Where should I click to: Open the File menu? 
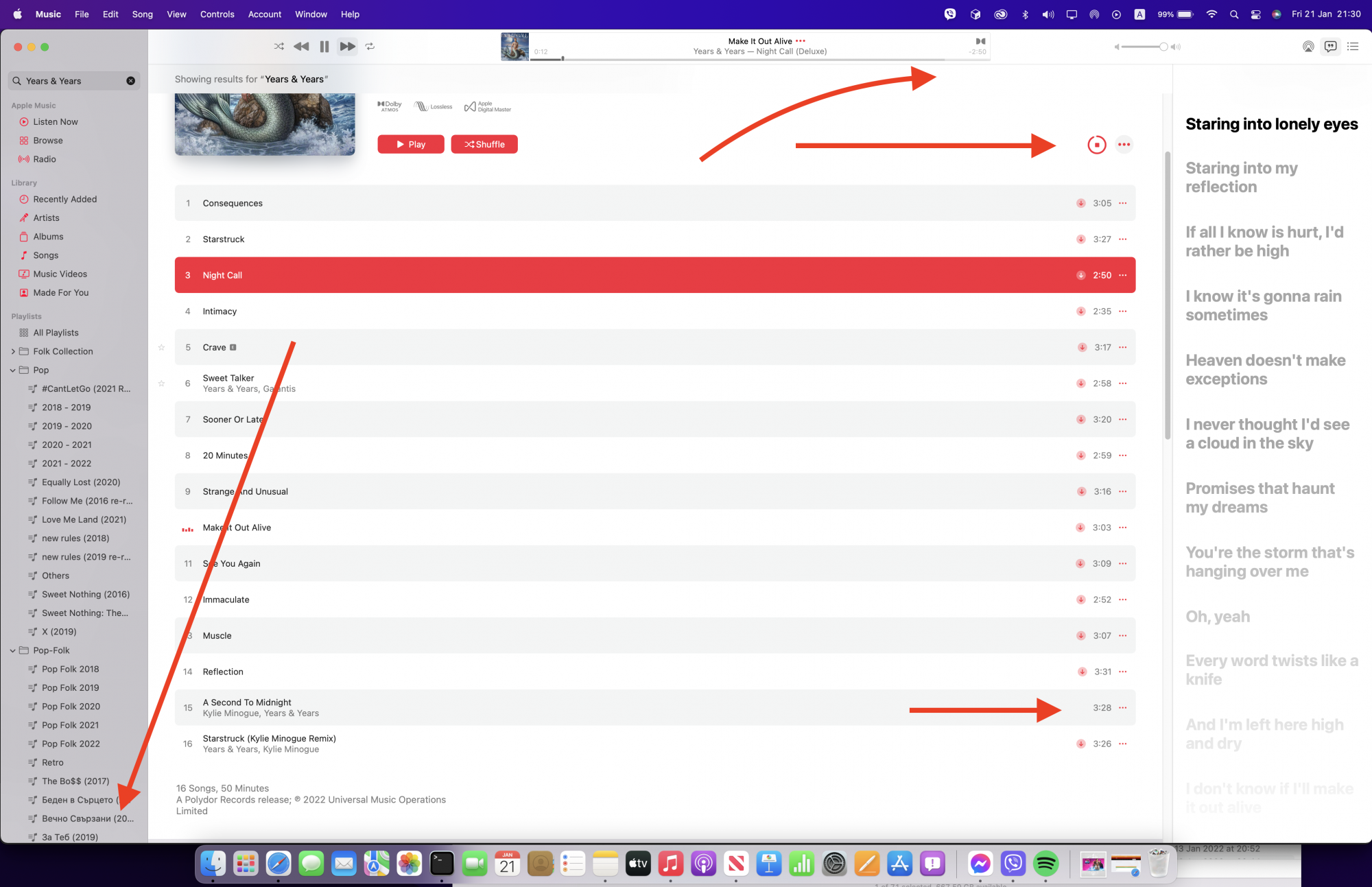(x=82, y=14)
